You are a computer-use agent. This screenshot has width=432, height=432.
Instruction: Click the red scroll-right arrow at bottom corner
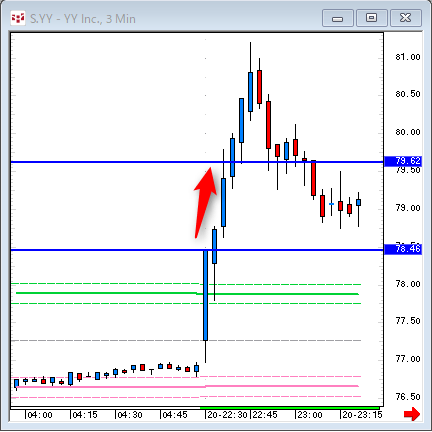click(x=412, y=414)
